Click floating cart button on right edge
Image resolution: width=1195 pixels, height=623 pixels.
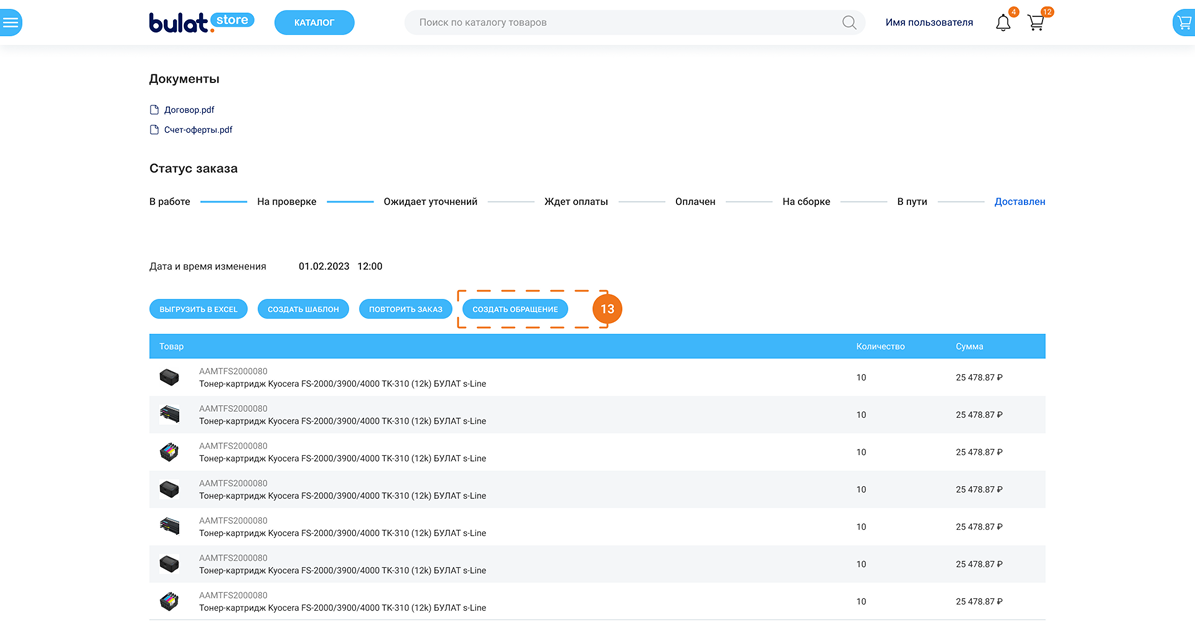1184,22
